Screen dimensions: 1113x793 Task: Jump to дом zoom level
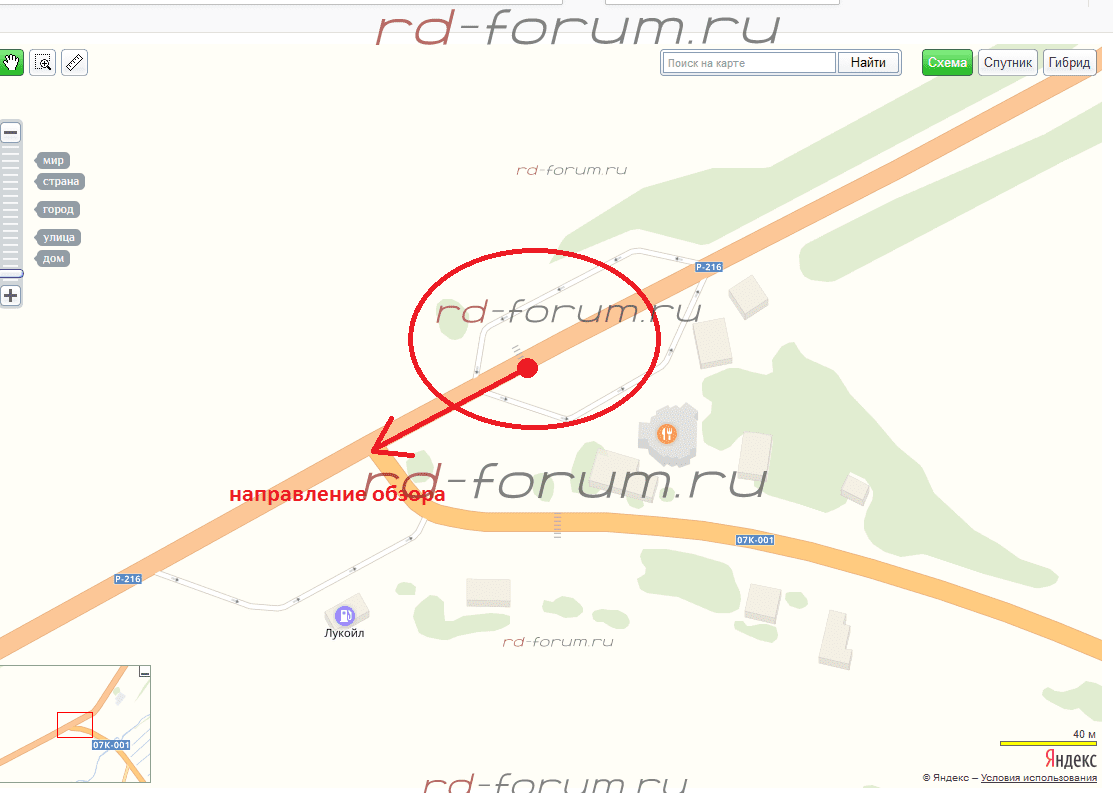point(53,258)
